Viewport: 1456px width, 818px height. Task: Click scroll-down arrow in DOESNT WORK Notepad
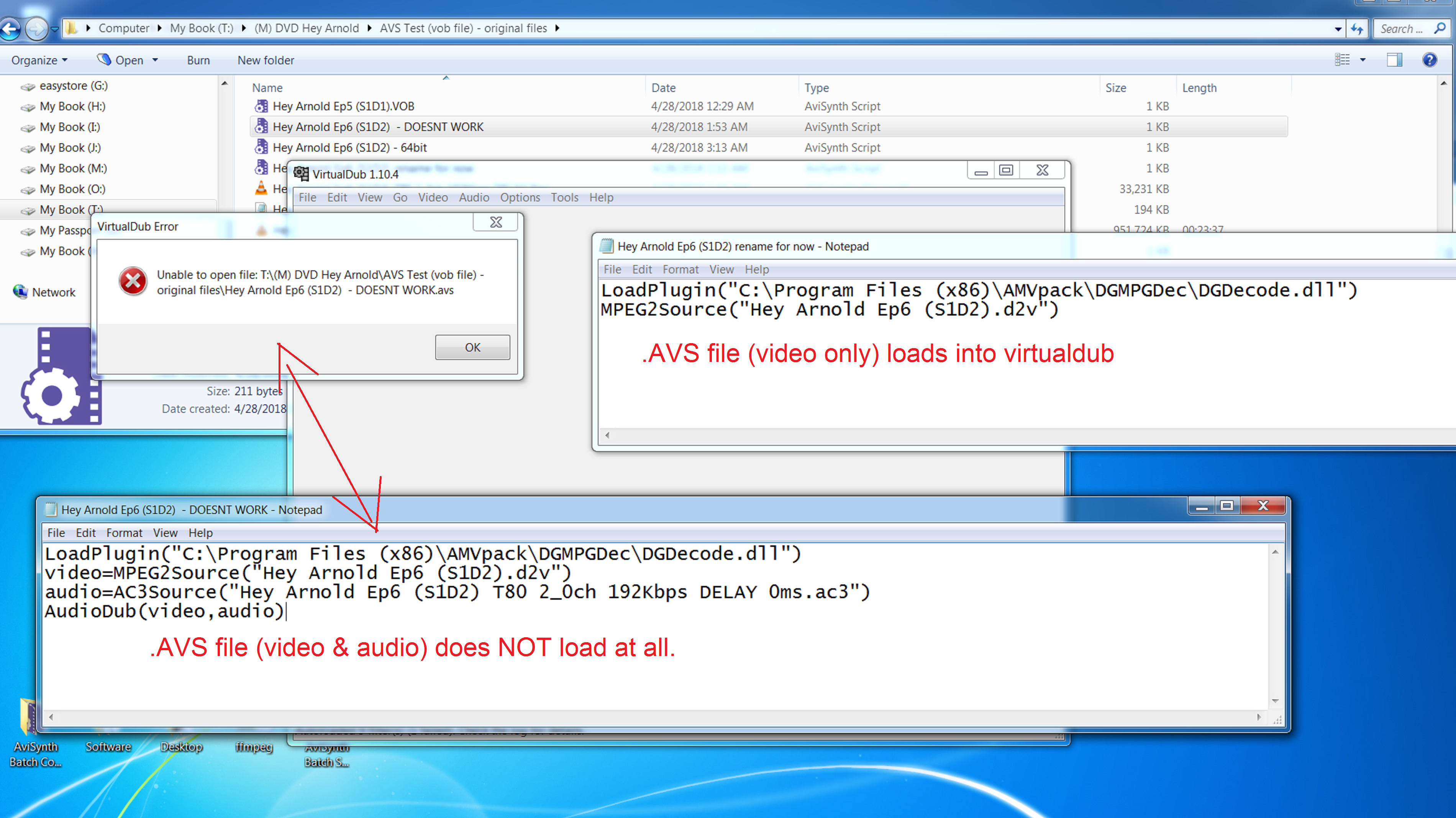(x=1275, y=700)
